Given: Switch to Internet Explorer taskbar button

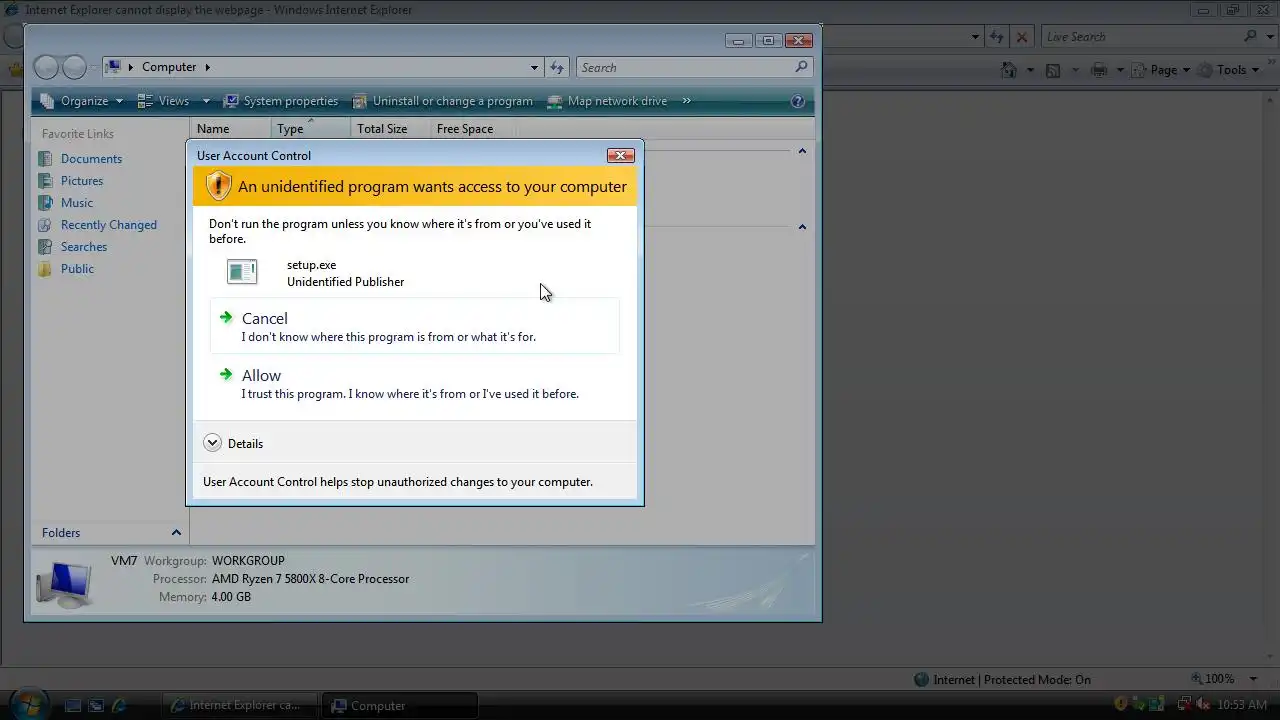Looking at the screenshot, I should (x=240, y=705).
